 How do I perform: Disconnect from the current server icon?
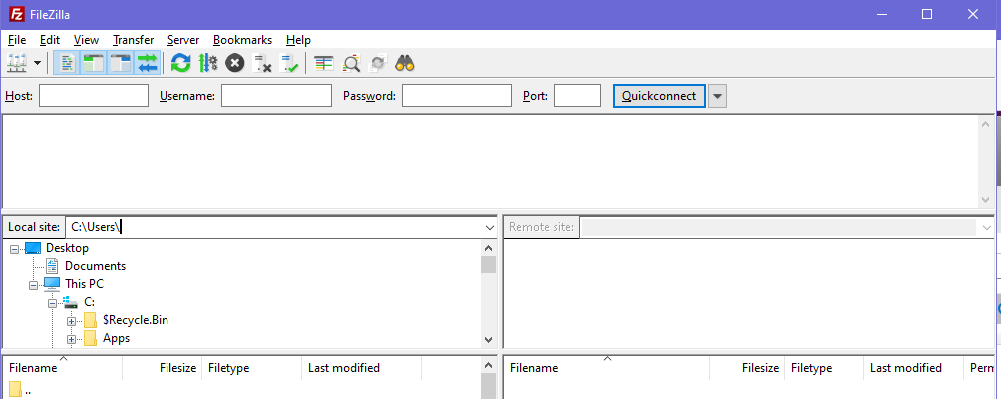[x=262, y=63]
